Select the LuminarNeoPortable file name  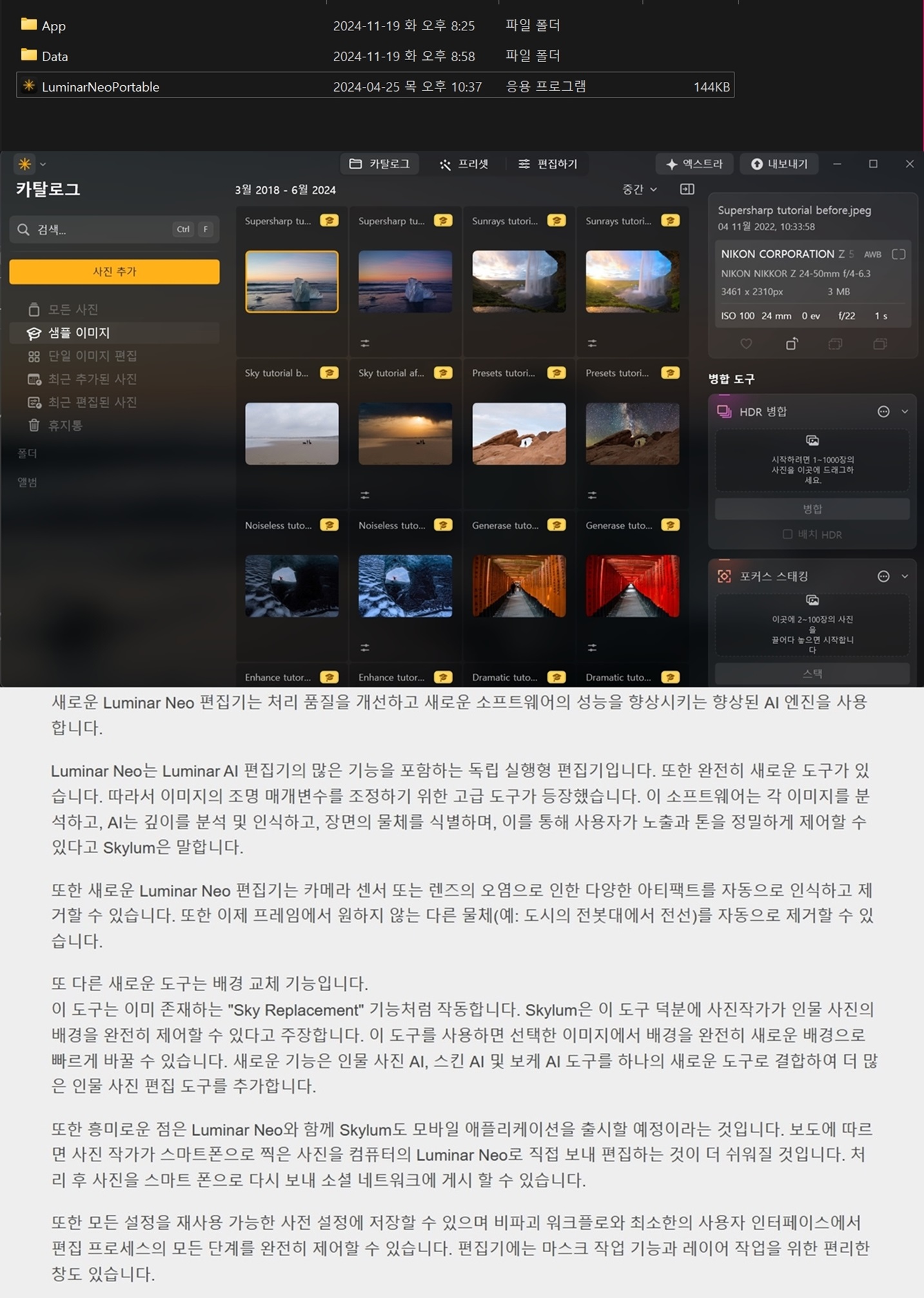coord(101,86)
